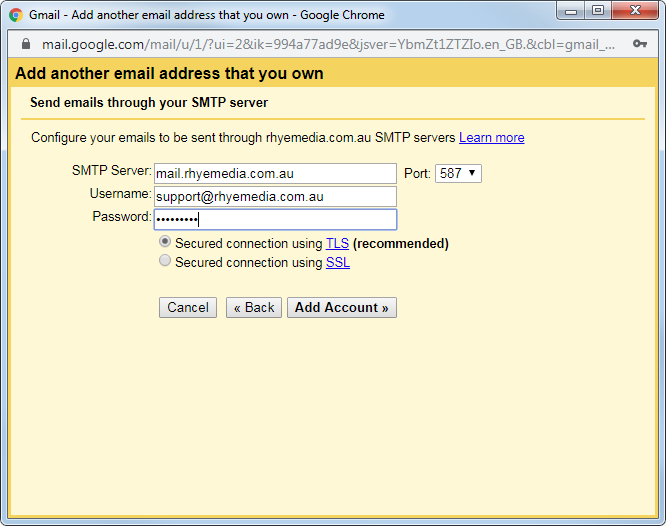
Task: Focus the Username input field
Action: [x=275, y=196]
